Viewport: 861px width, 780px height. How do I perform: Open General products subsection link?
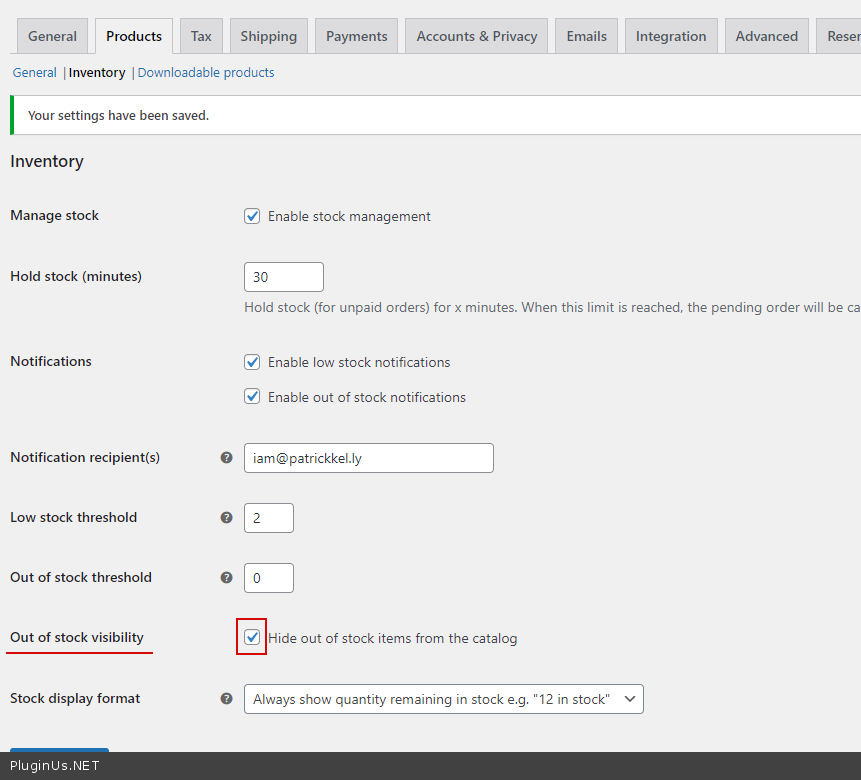34,73
